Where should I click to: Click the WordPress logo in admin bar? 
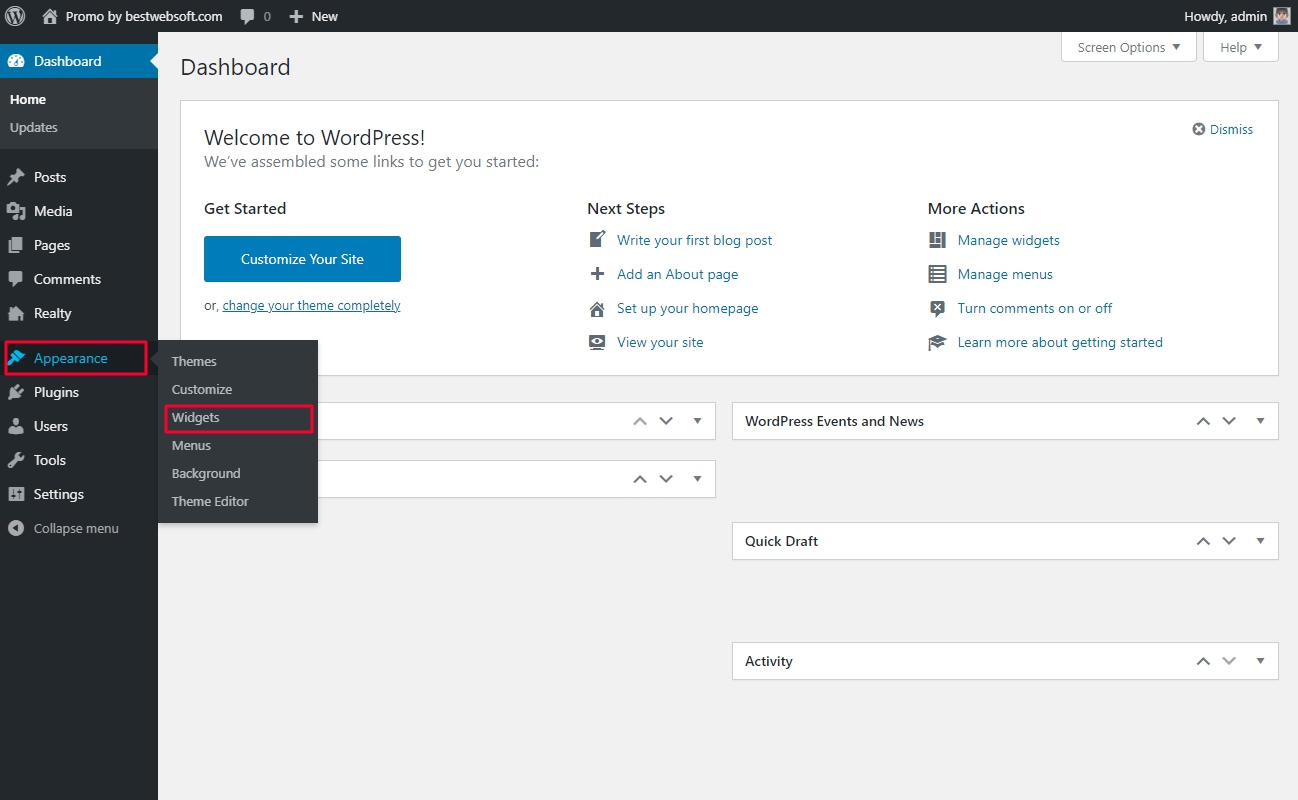16,16
